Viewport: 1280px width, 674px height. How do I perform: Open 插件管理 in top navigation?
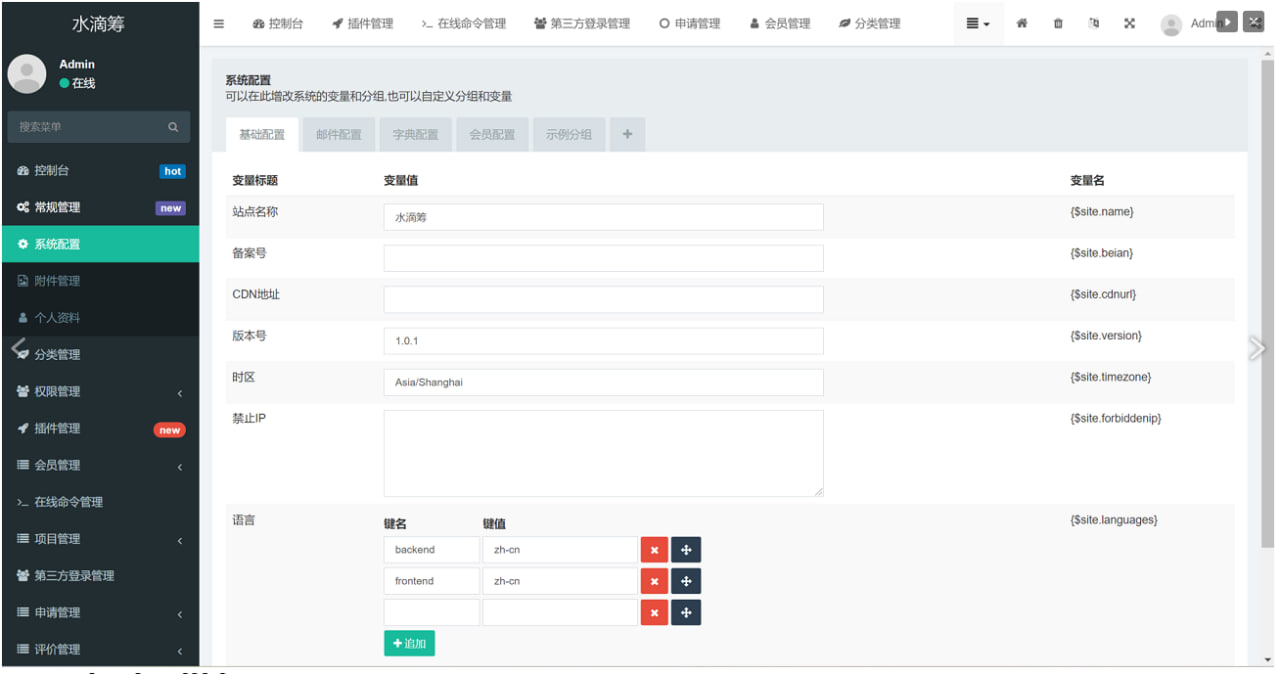(x=362, y=24)
